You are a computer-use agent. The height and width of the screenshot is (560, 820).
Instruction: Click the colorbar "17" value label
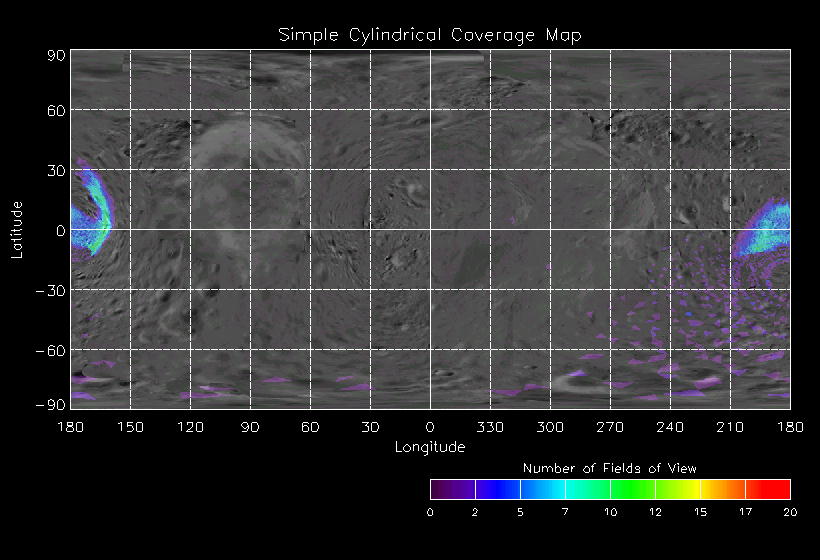pos(745,512)
